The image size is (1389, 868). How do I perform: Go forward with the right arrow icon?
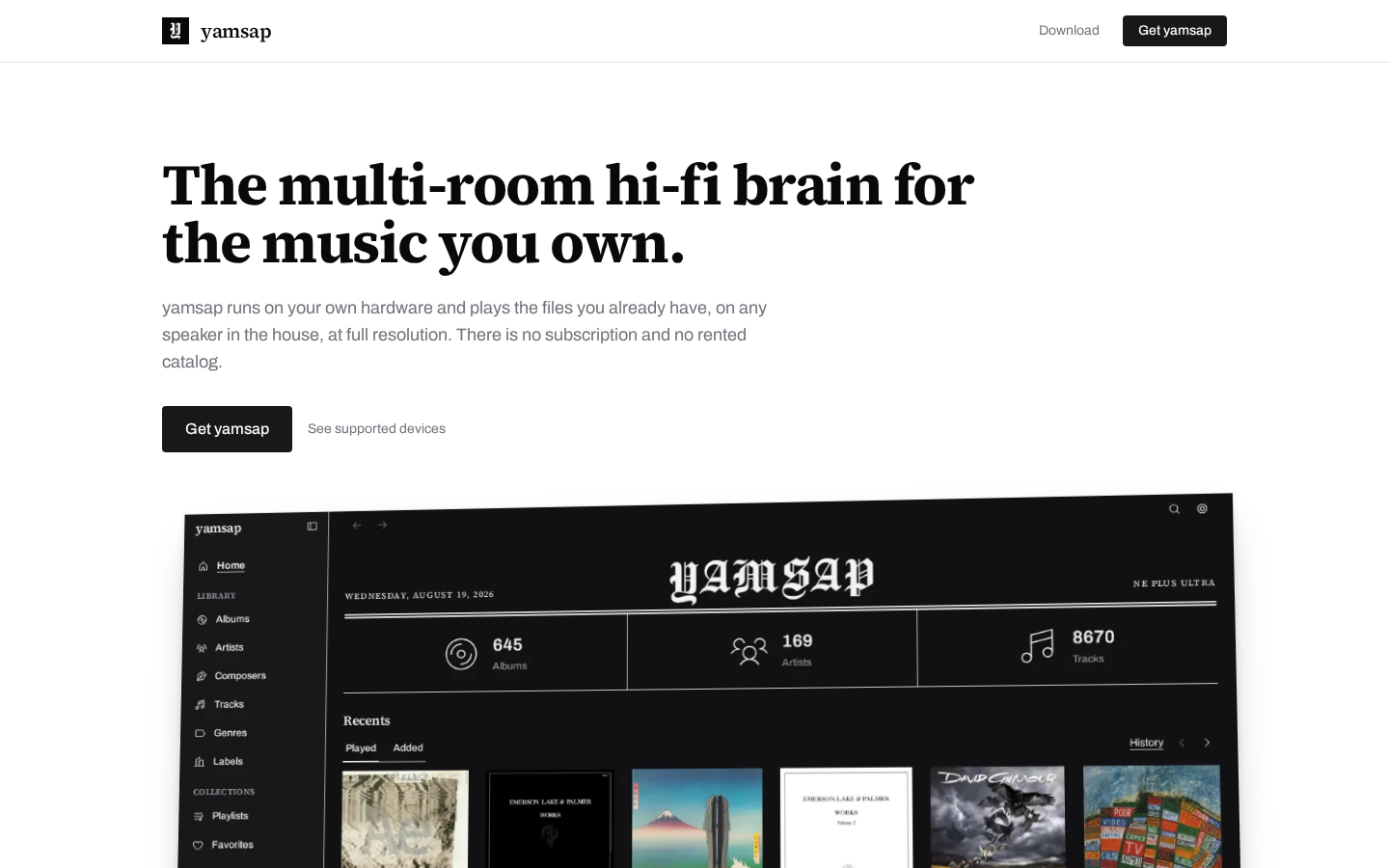tap(383, 525)
